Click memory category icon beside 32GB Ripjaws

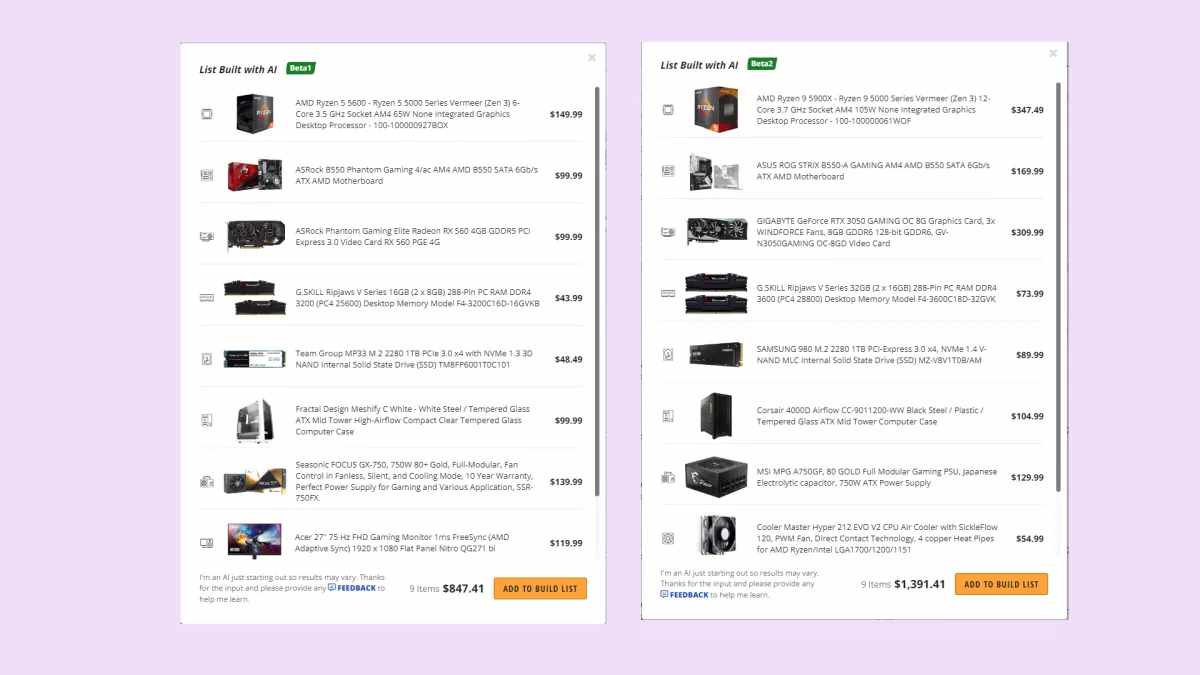point(668,293)
